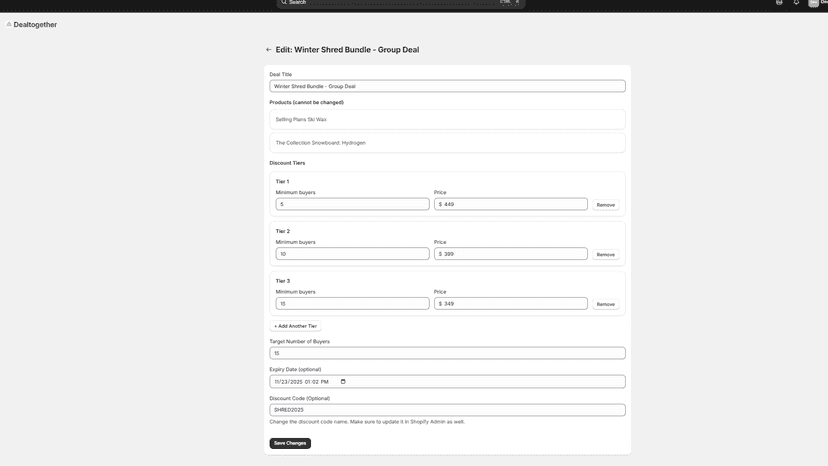Edit Tier 3 minimum buyers field

click(352, 303)
